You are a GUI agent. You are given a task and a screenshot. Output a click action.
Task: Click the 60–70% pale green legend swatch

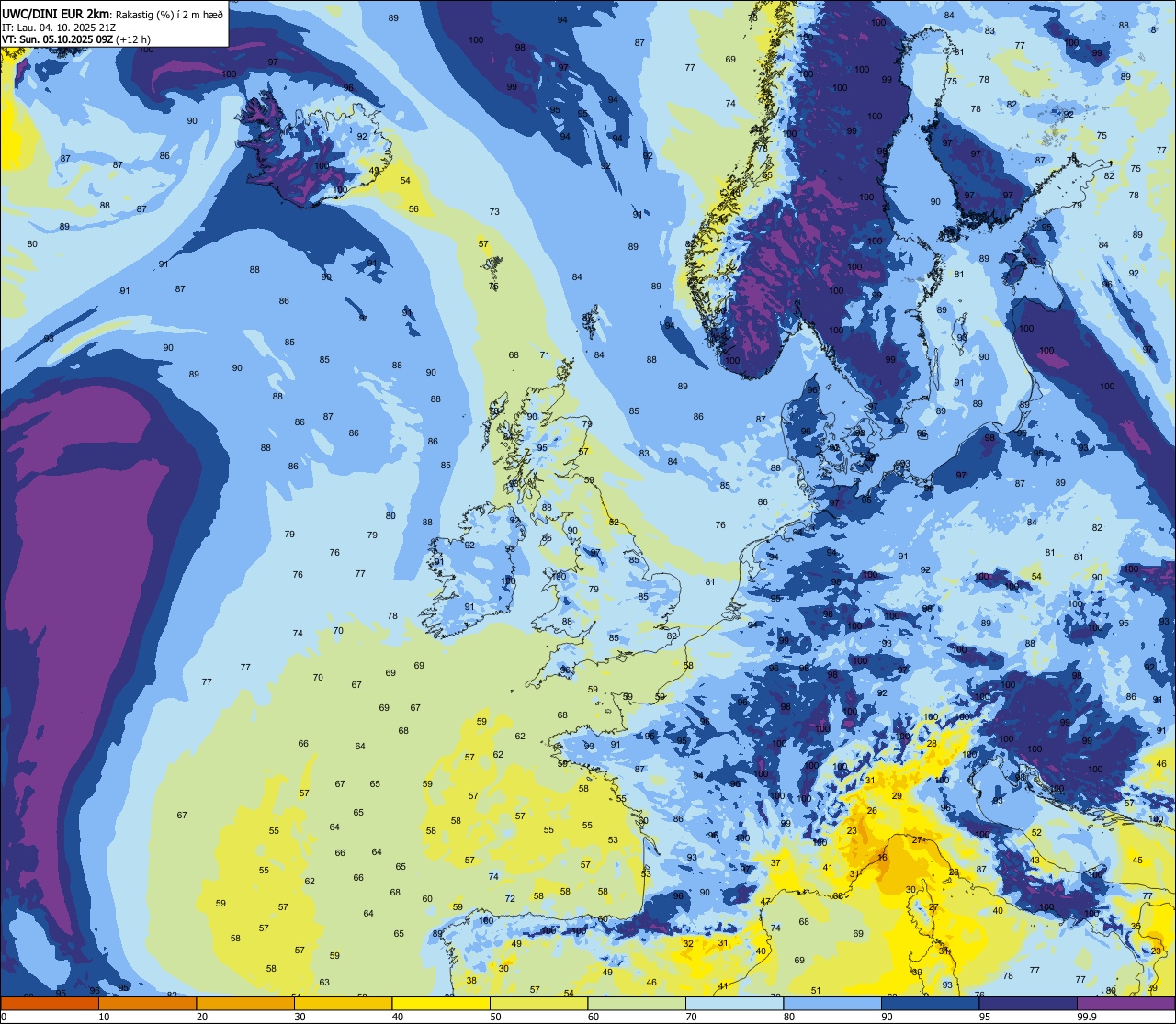[637, 1003]
